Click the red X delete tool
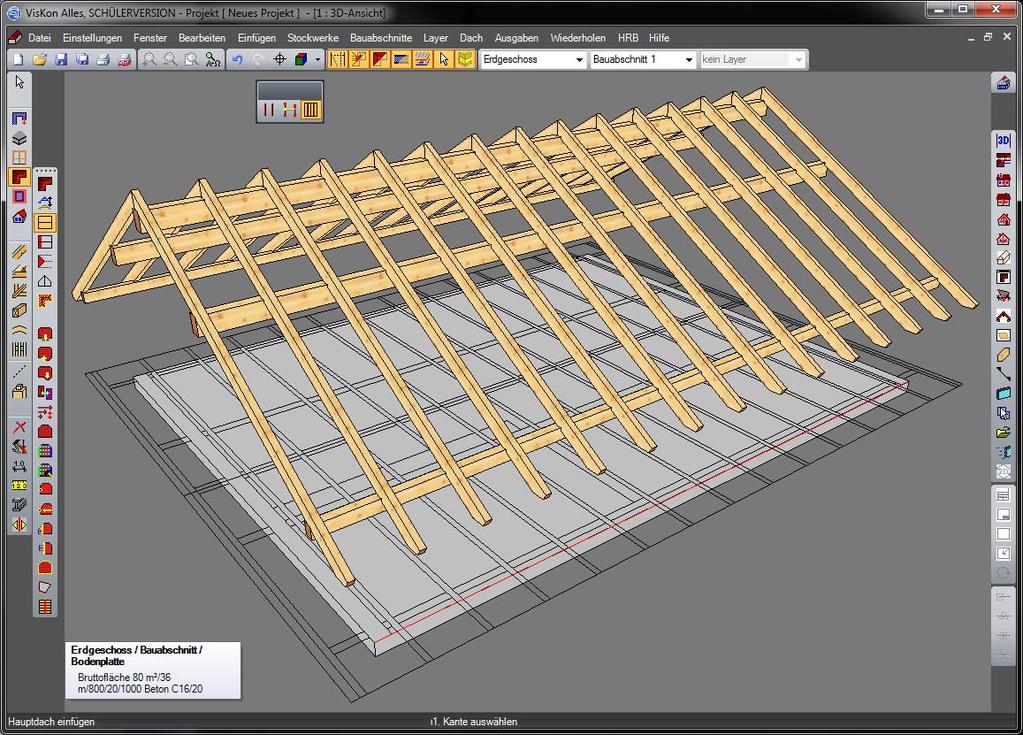The width and height of the screenshot is (1023, 735). click(x=20, y=427)
